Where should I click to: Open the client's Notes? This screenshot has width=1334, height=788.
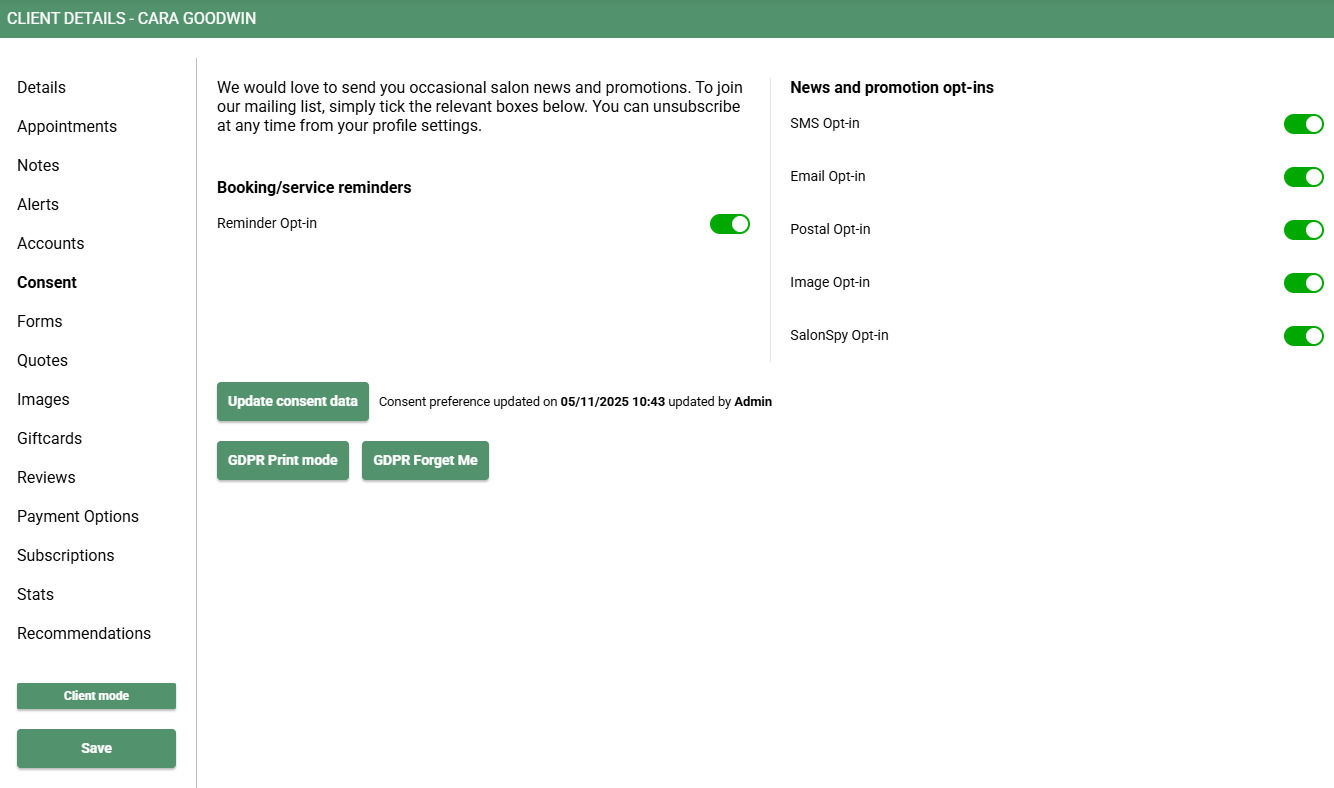pos(38,166)
